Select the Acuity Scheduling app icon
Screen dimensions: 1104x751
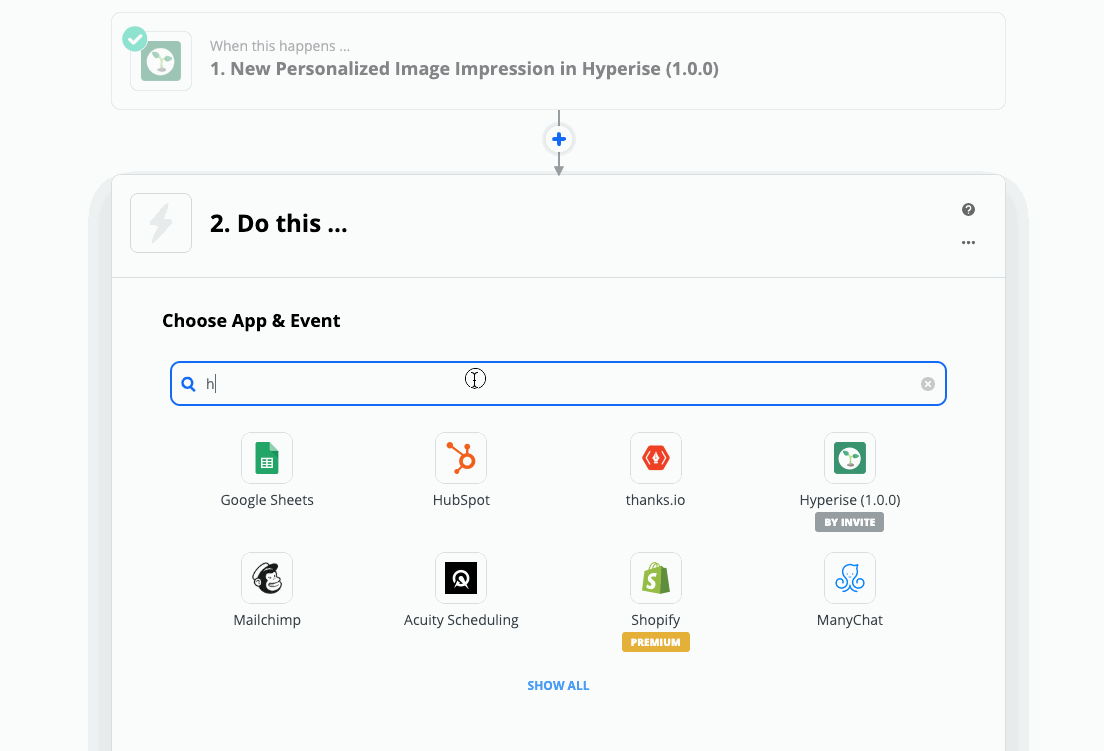(461, 578)
